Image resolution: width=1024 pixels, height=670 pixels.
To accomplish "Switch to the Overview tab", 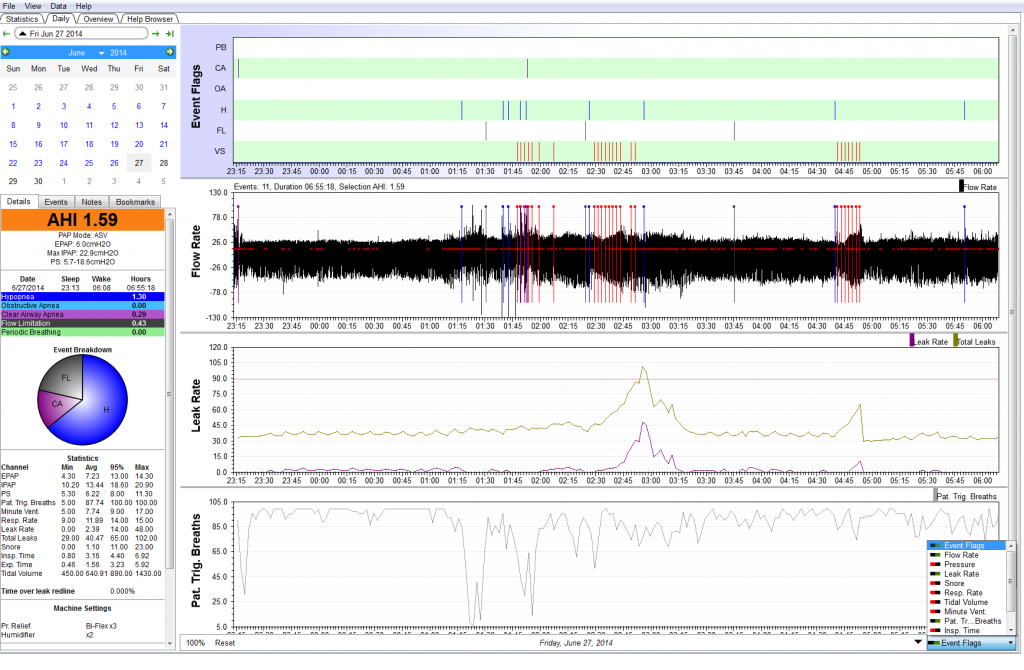I will coord(97,19).
